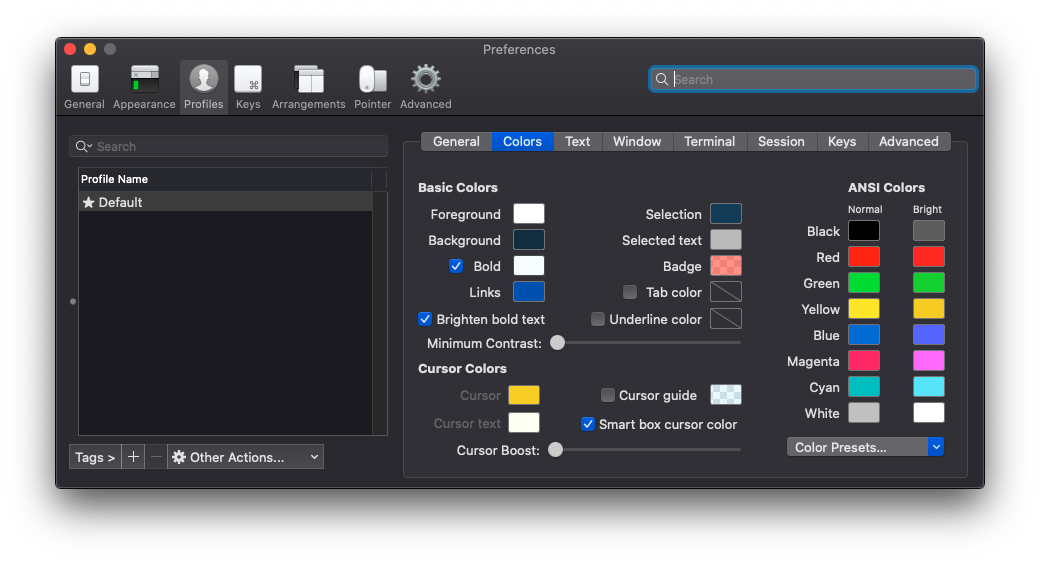The image size is (1040, 562).
Task: Click the magnifier icon in toolbar search
Action: pyautogui.click(x=661, y=80)
